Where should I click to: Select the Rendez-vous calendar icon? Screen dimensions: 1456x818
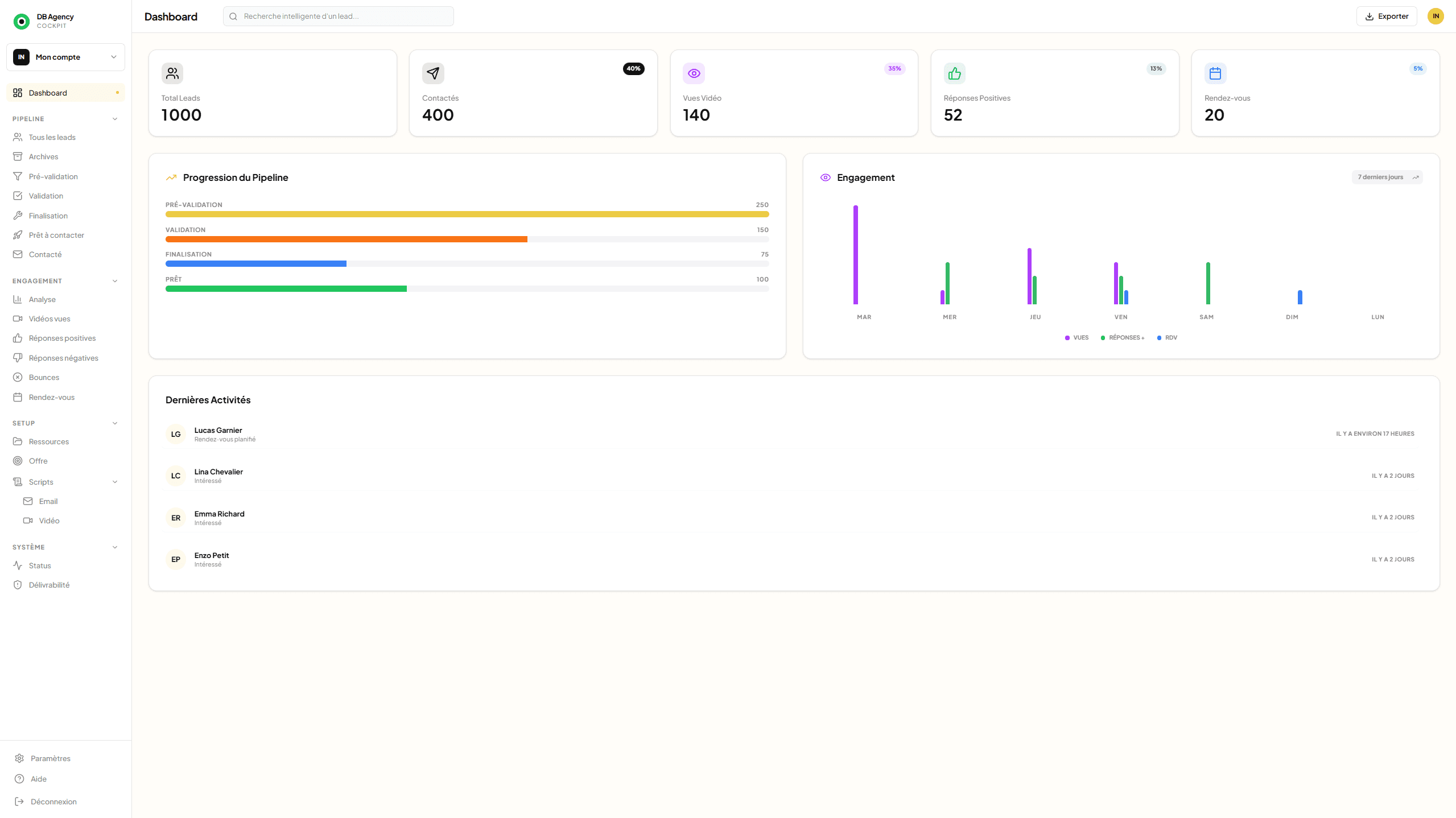tap(18, 397)
